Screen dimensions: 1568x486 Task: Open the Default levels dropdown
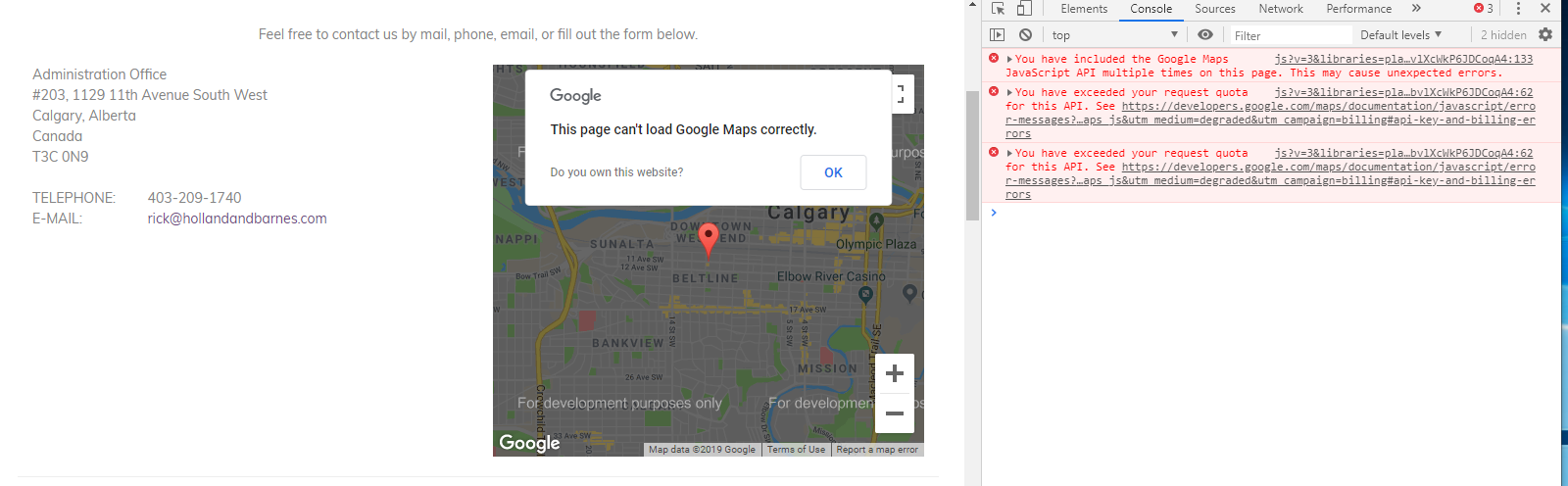point(1400,34)
